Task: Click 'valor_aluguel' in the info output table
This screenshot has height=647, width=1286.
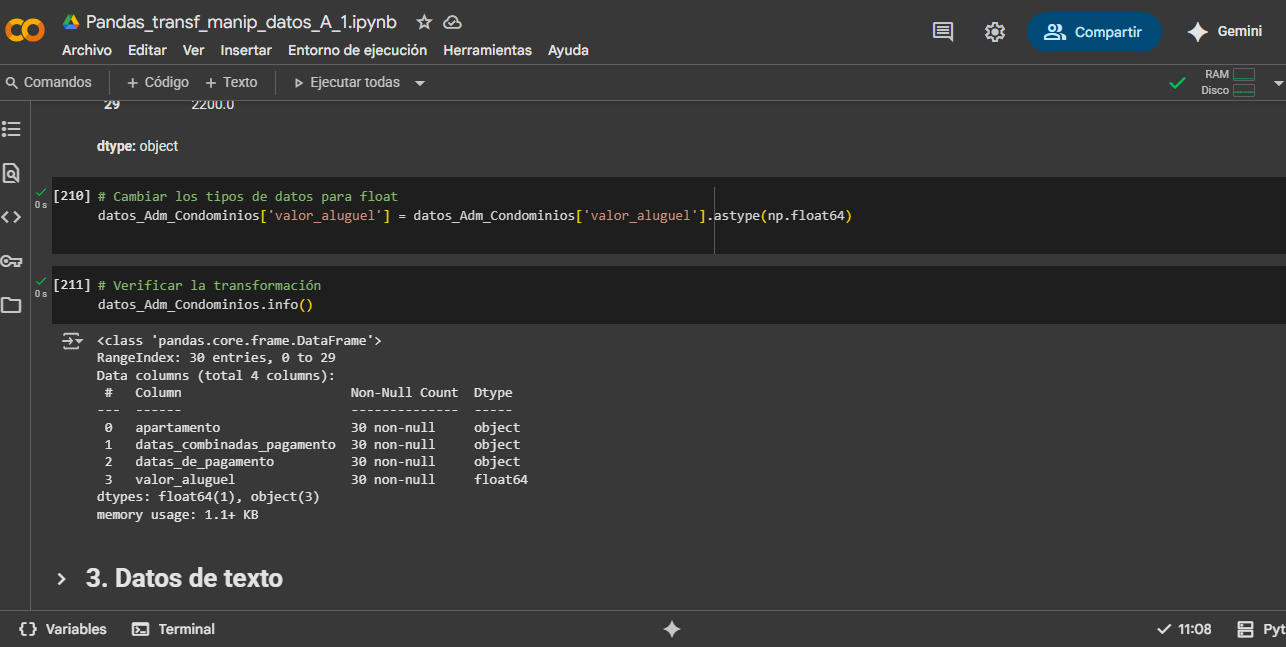Action: pos(185,479)
